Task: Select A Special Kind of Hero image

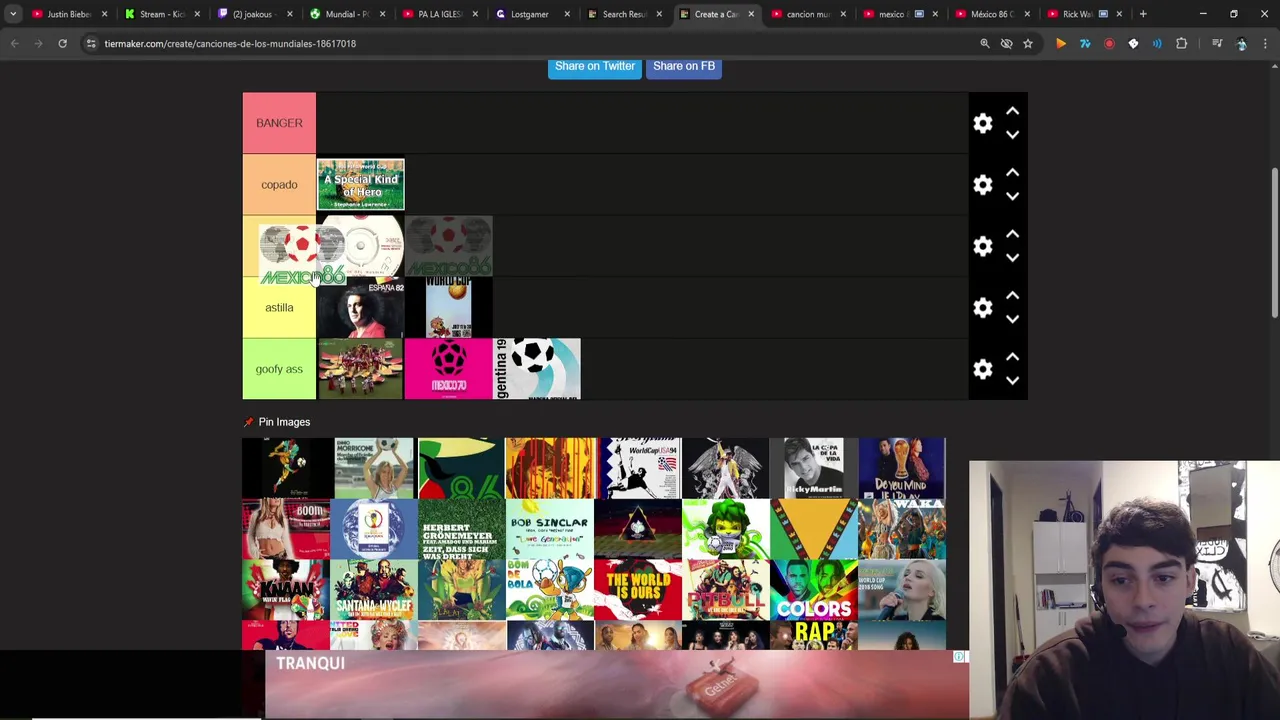Action: [360, 185]
